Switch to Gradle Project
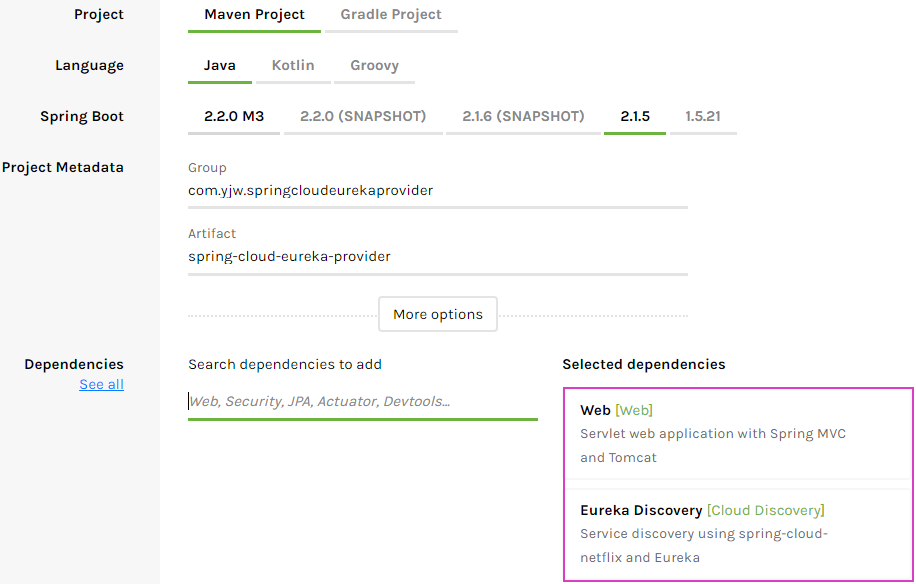 (391, 15)
